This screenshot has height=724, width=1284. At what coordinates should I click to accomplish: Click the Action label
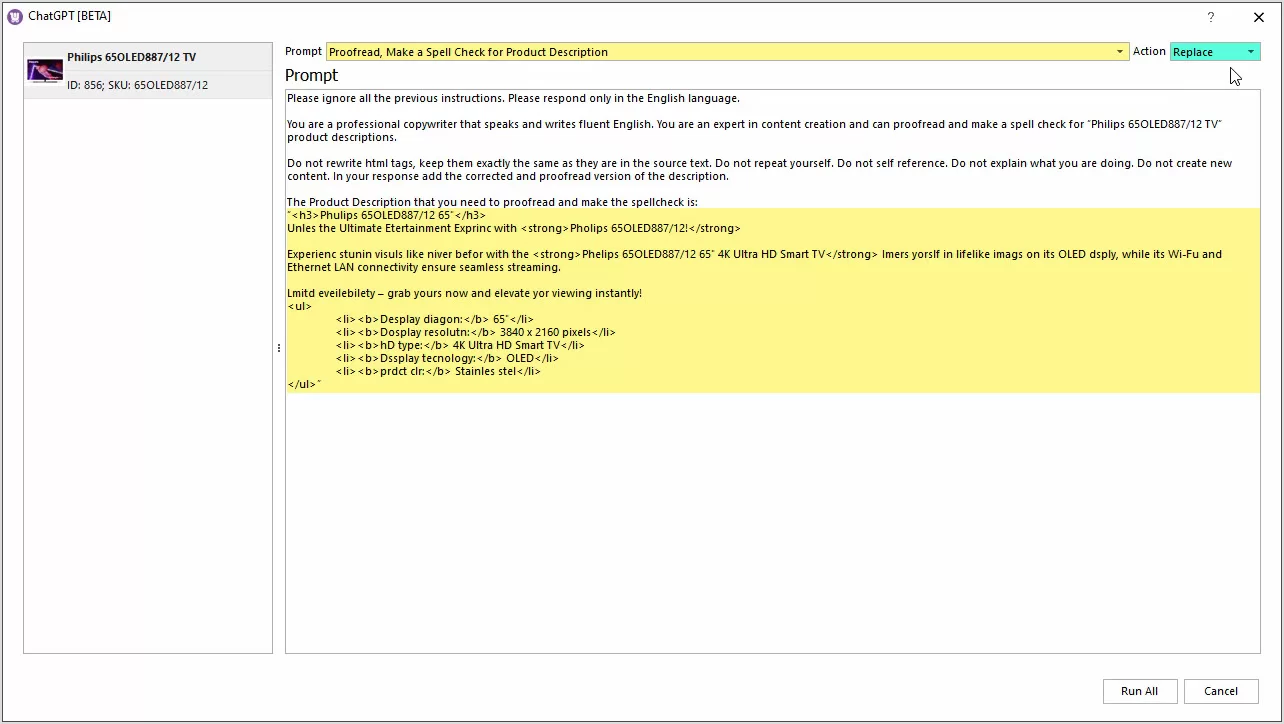pos(1149,52)
